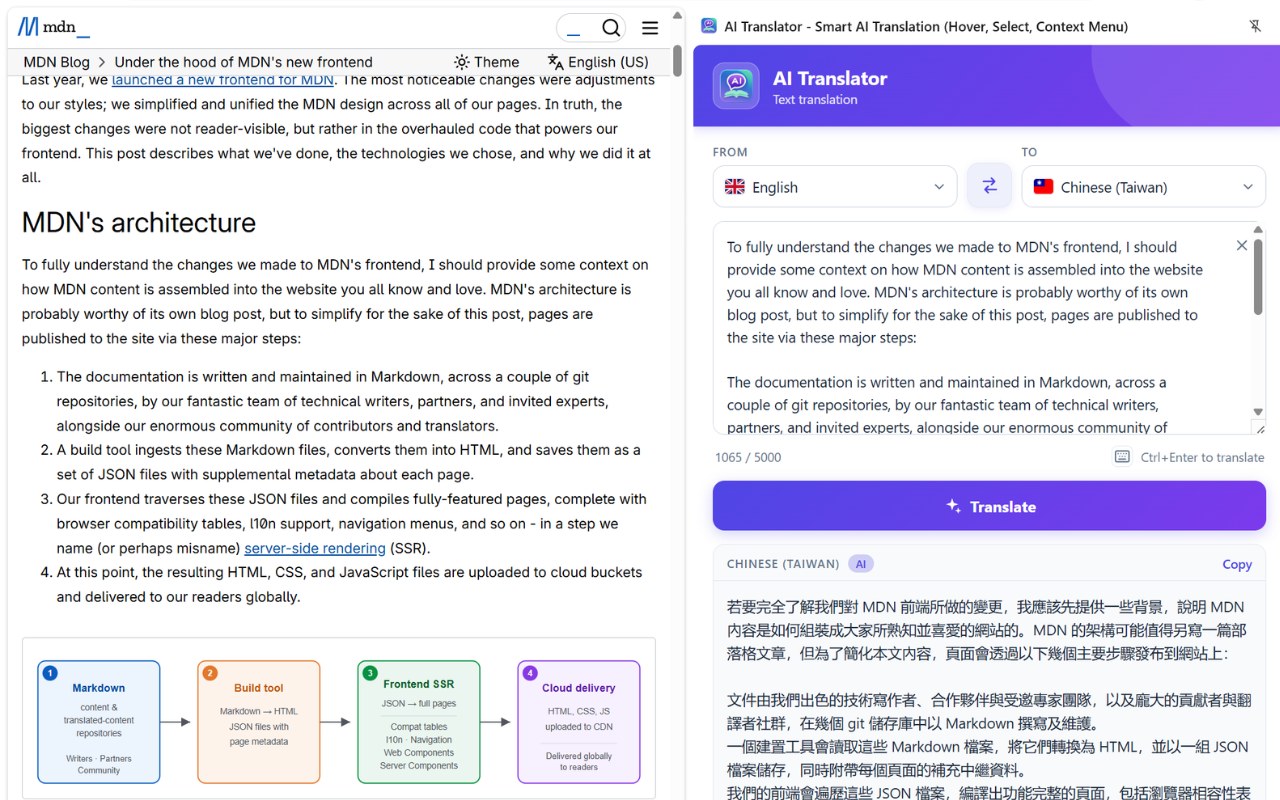
Task: Click the '1065 / 5000' character counter
Action: [x=748, y=457]
